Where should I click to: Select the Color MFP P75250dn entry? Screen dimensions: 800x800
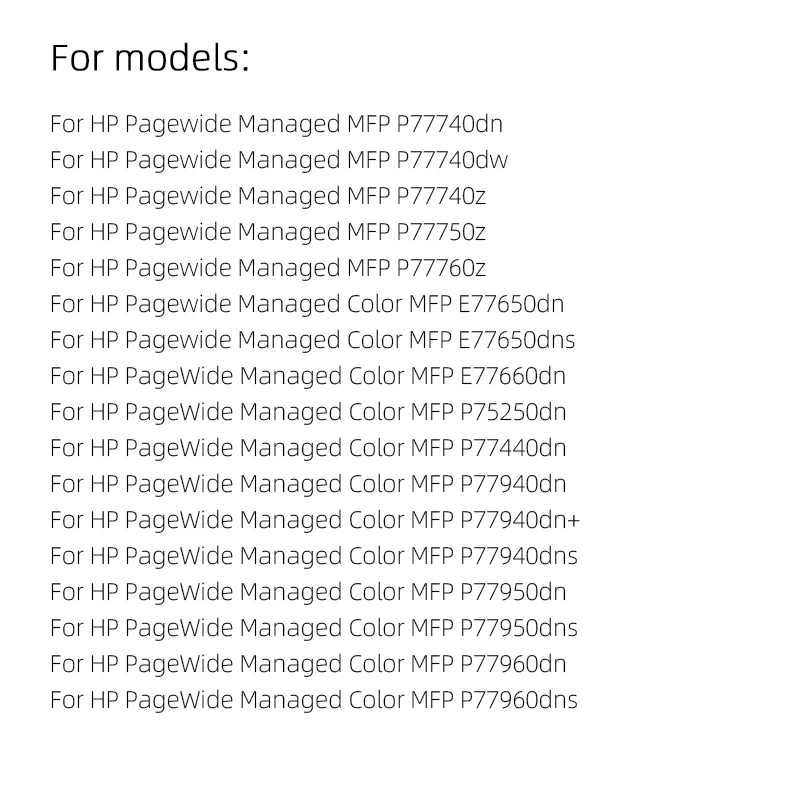[x=307, y=413]
